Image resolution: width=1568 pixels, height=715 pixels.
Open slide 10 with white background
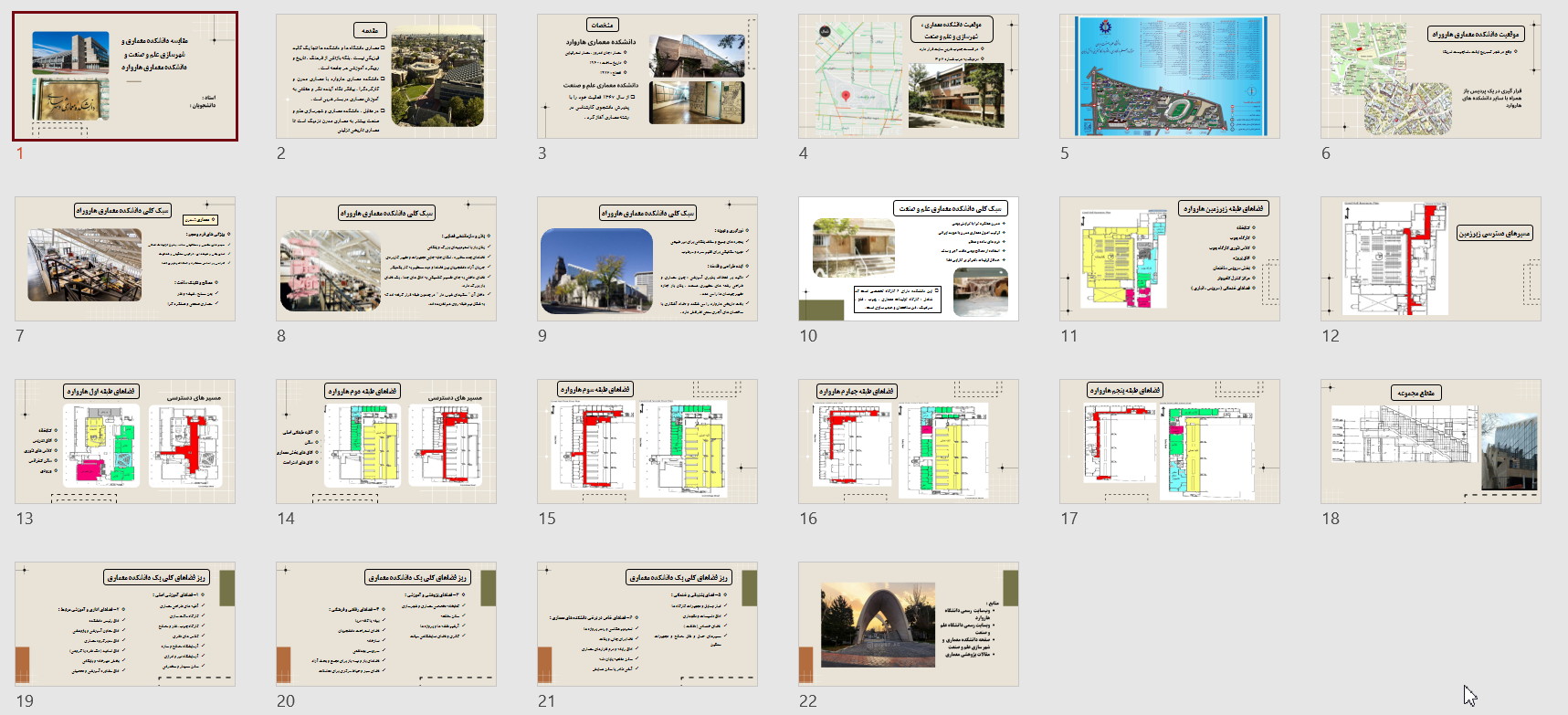pos(909,259)
